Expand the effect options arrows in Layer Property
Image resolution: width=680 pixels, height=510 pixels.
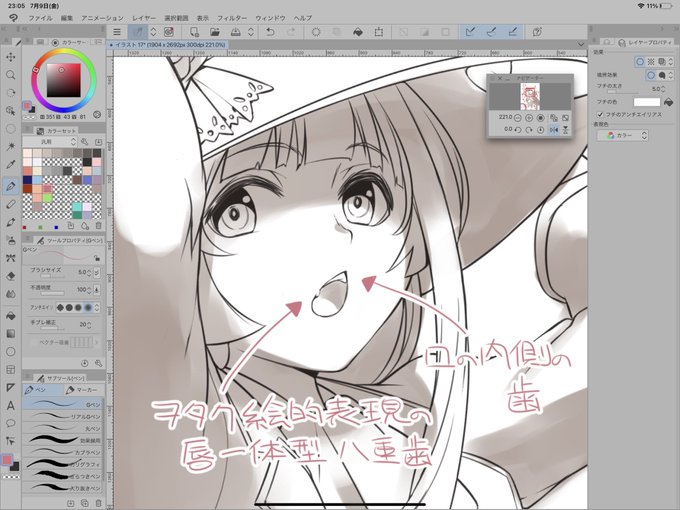click(671, 62)
